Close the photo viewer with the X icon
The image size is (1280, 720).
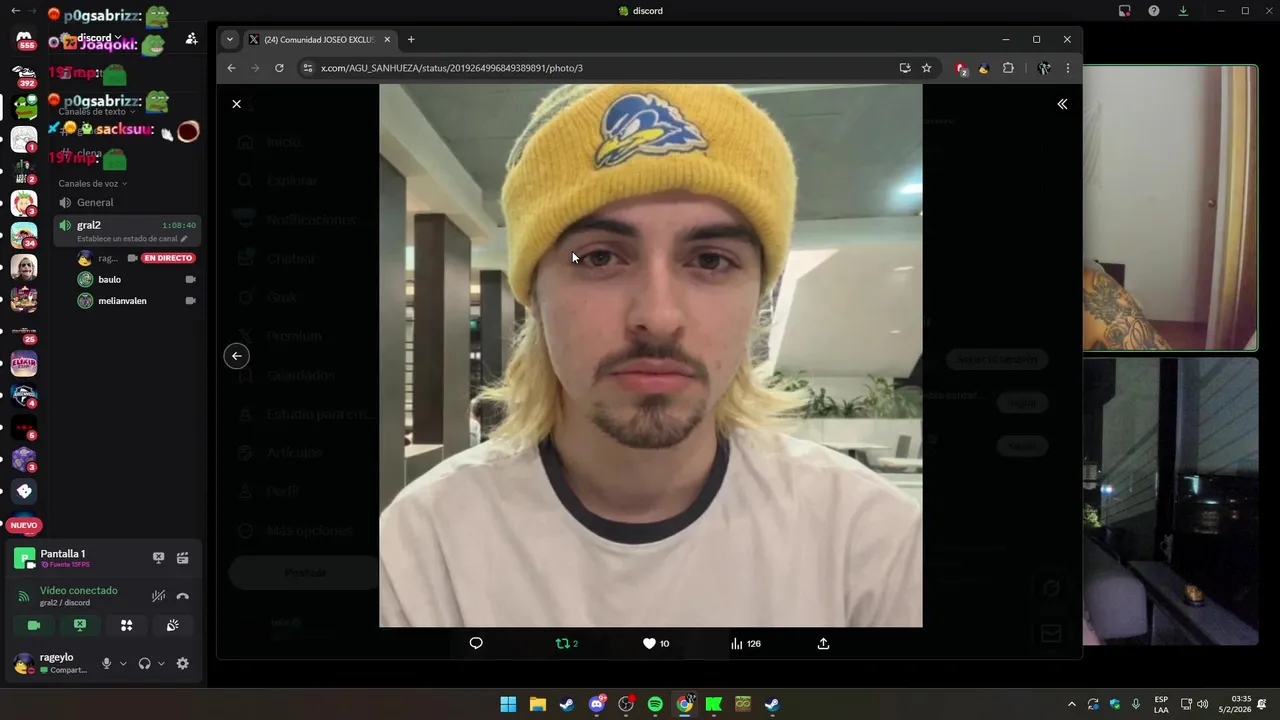(x=236, y=104)
